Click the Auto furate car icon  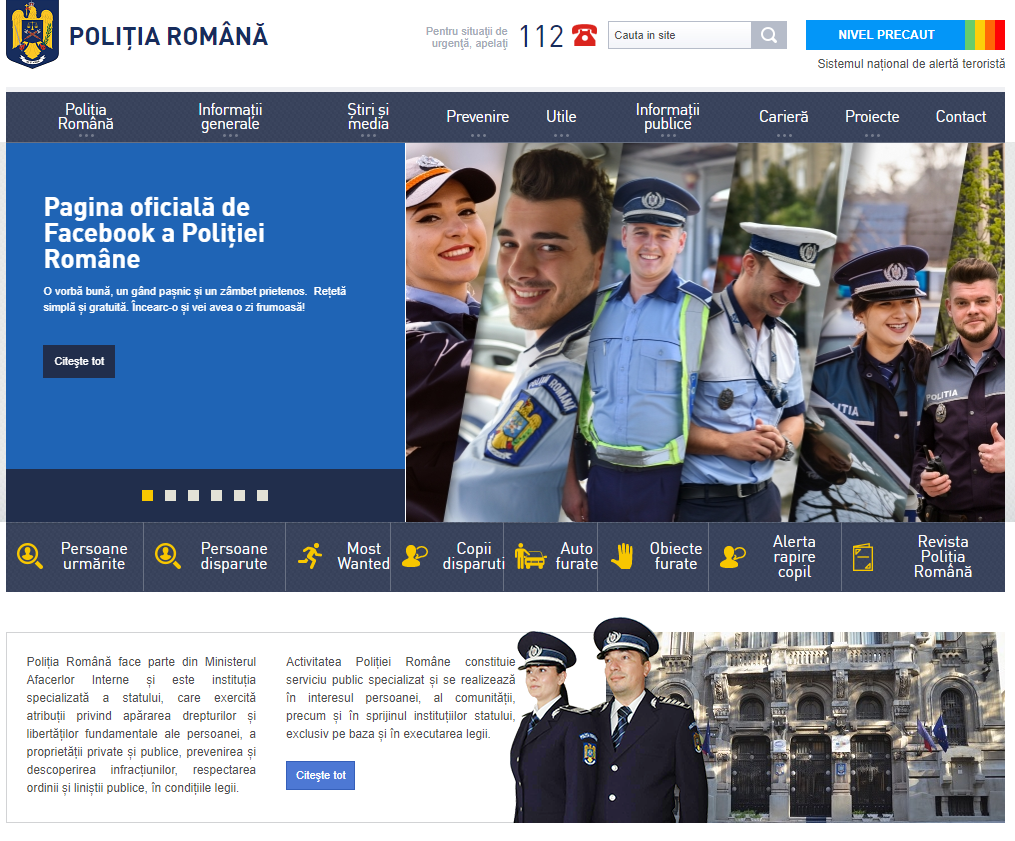(530, 556)
